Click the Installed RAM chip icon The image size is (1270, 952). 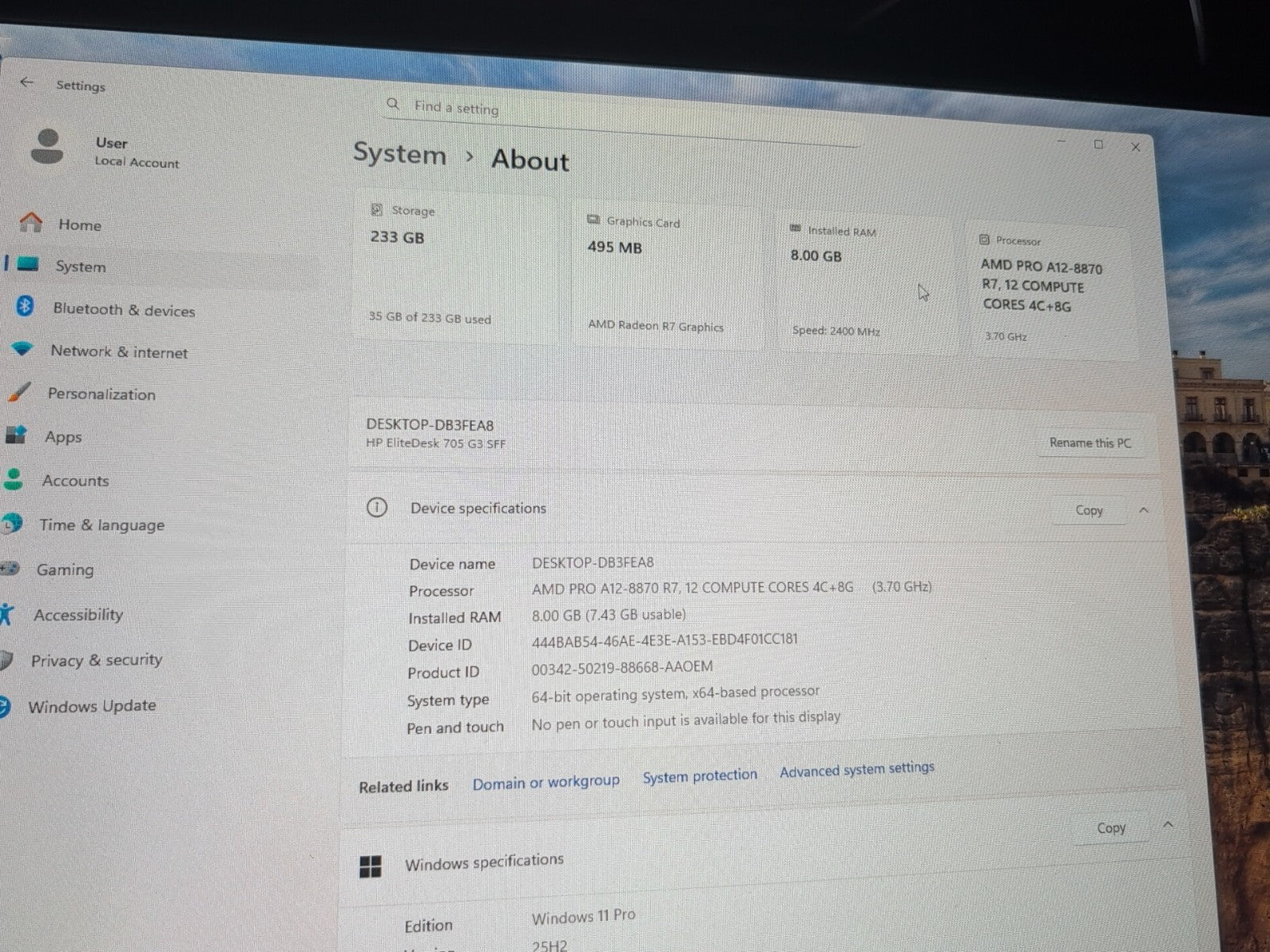pos(795,228)
